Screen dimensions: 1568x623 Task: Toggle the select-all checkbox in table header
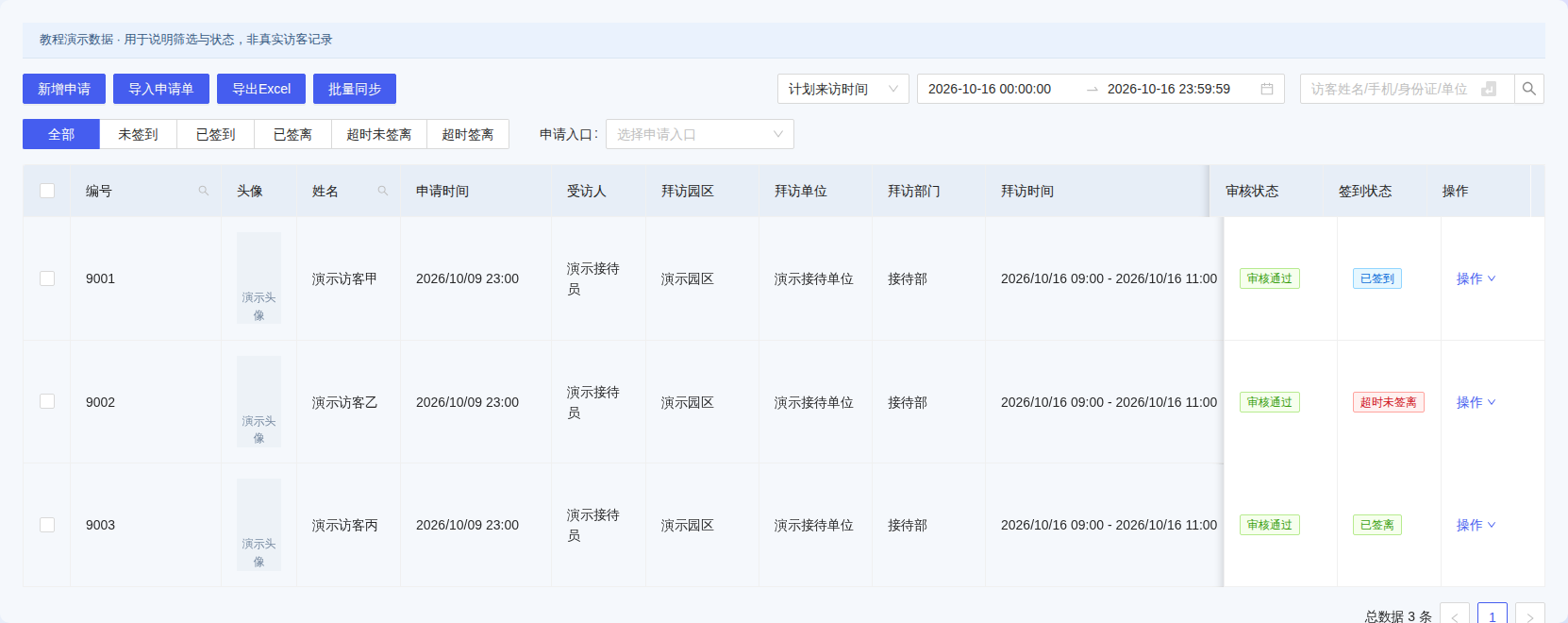tap(47, 191)
